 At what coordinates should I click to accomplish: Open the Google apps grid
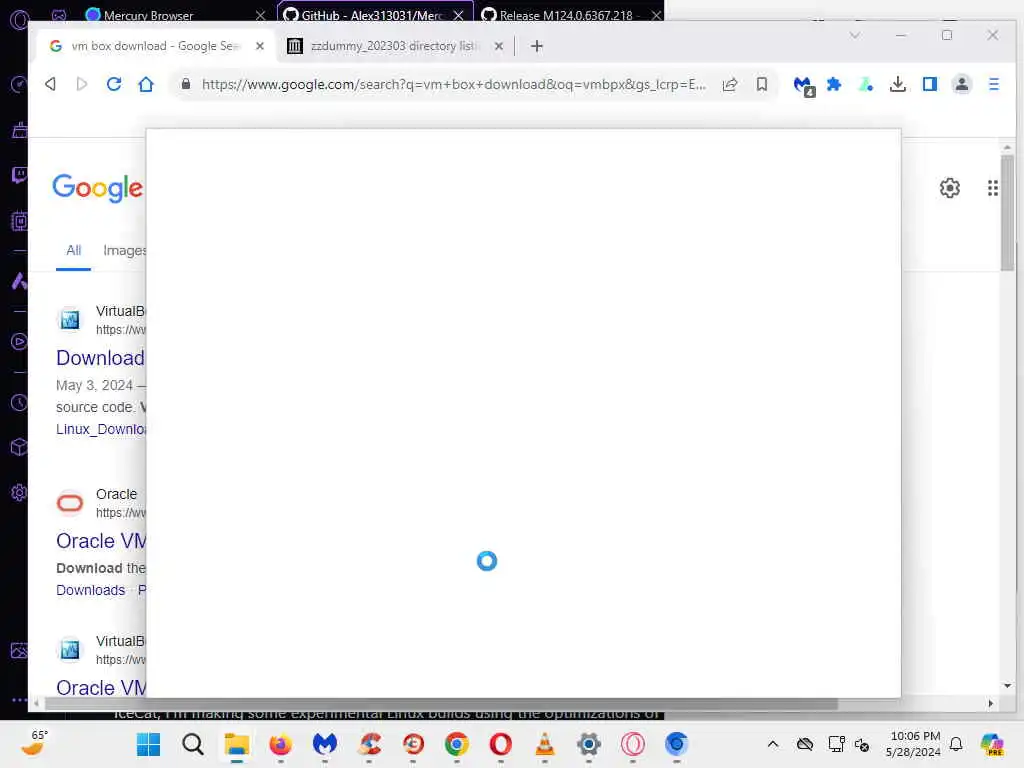click(993, 188)
